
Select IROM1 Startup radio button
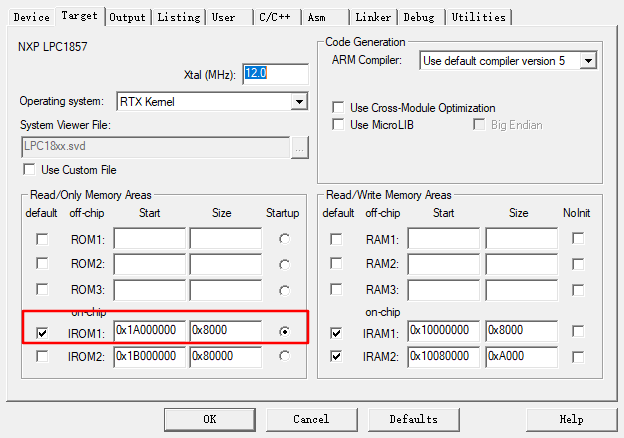point(285,331)
